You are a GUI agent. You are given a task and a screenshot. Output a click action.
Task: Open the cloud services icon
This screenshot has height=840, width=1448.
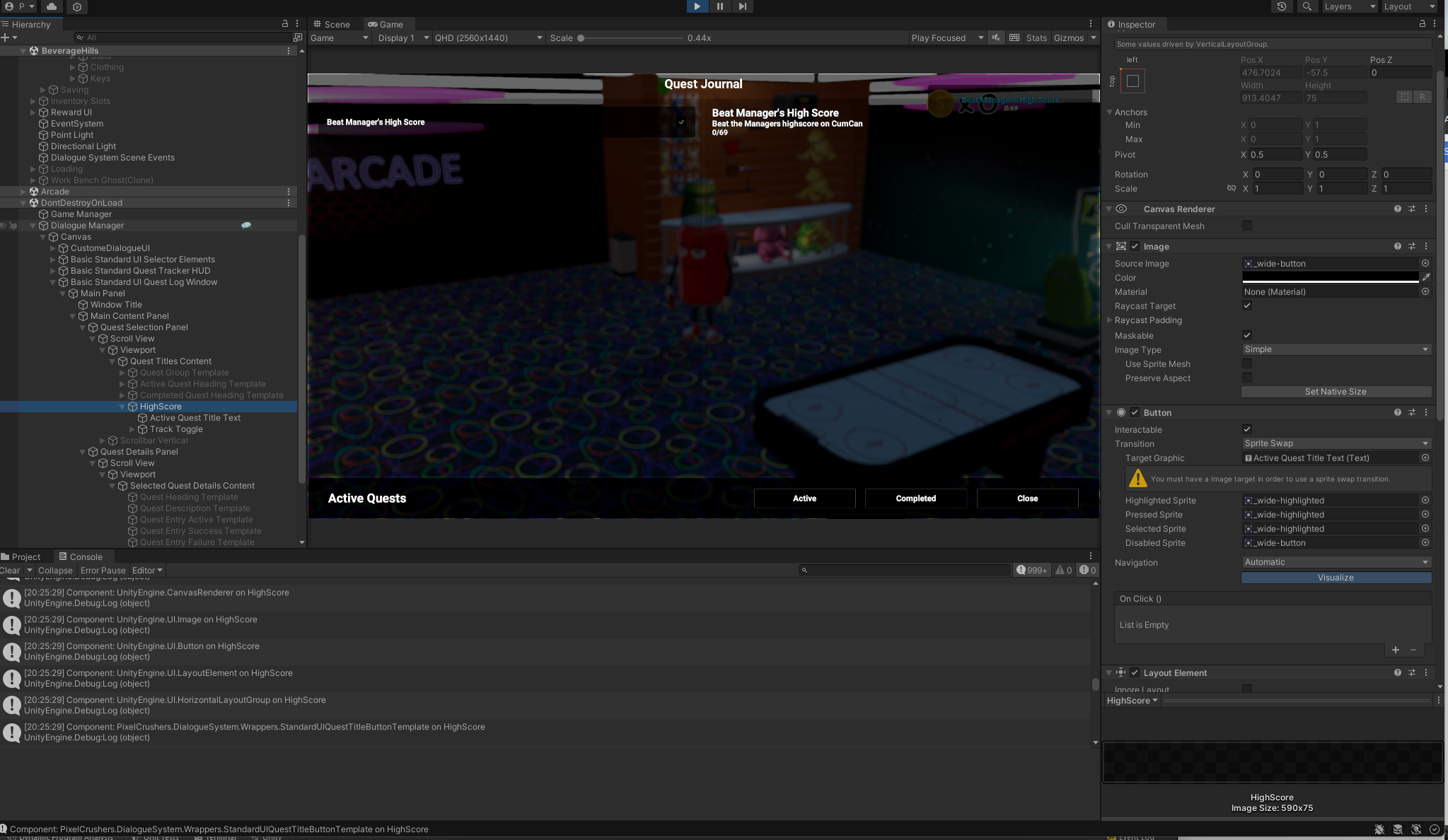pyautogui.click(x=52, y=6)
